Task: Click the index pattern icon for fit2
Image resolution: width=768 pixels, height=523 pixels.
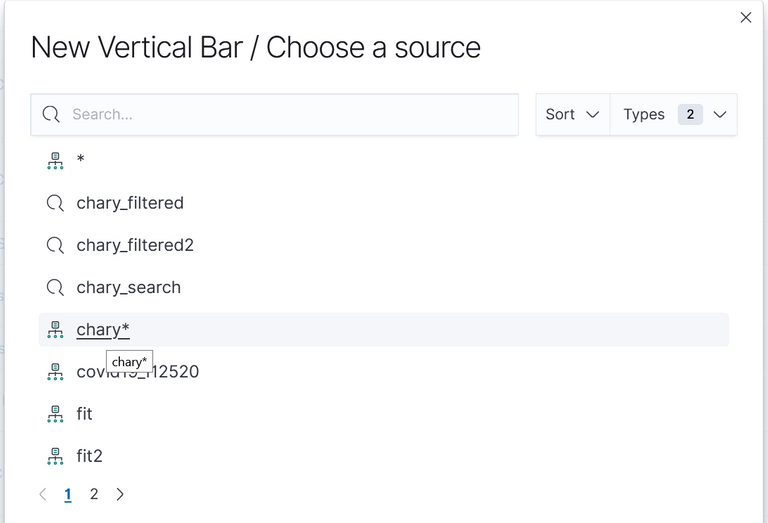Action: pos(55,456)
